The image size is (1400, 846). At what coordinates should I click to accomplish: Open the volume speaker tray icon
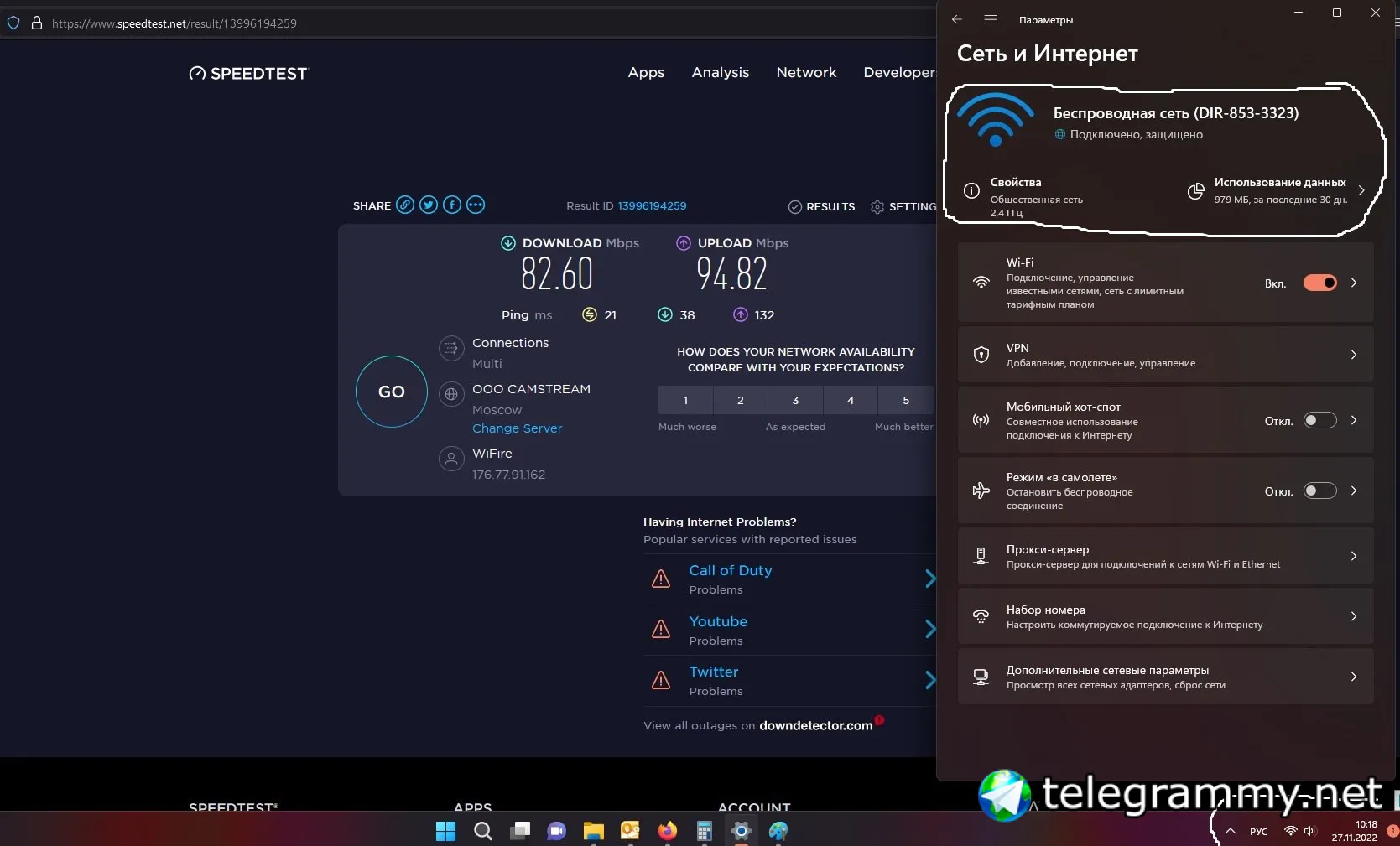click(x=1310, y=831)
